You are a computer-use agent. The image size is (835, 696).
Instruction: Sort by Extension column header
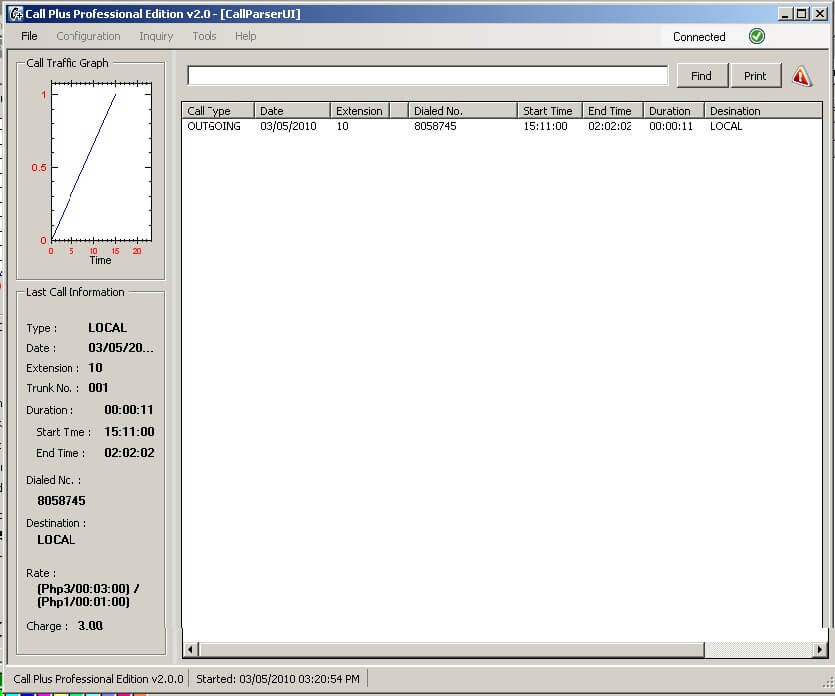click(x=360, y=111)
